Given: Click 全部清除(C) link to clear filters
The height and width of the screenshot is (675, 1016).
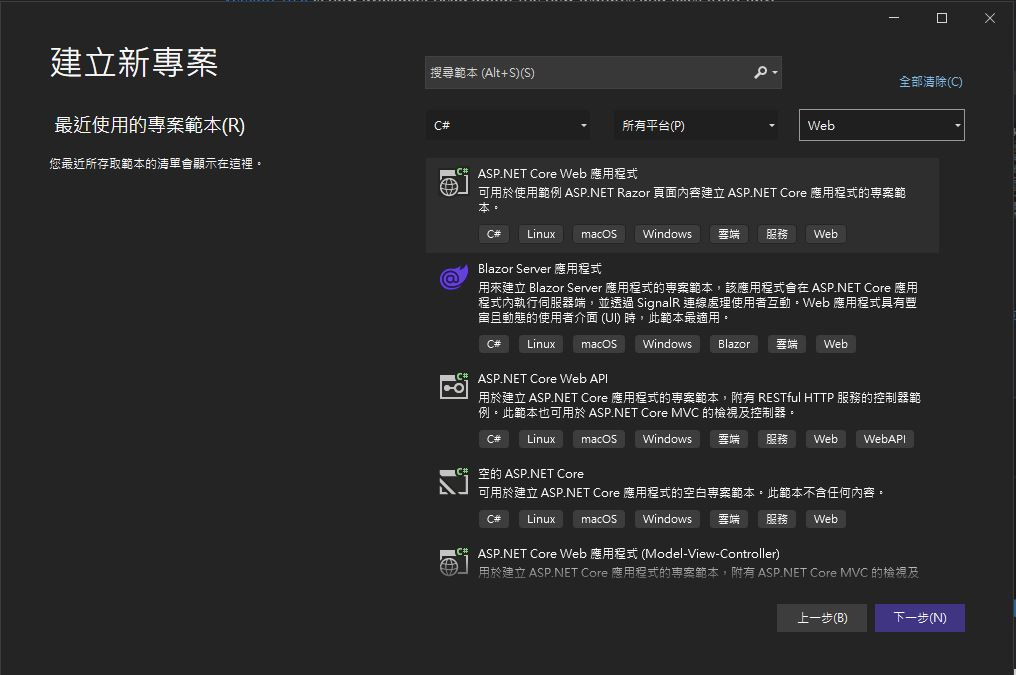Looking at the screenshot, I should click(930, 82).
